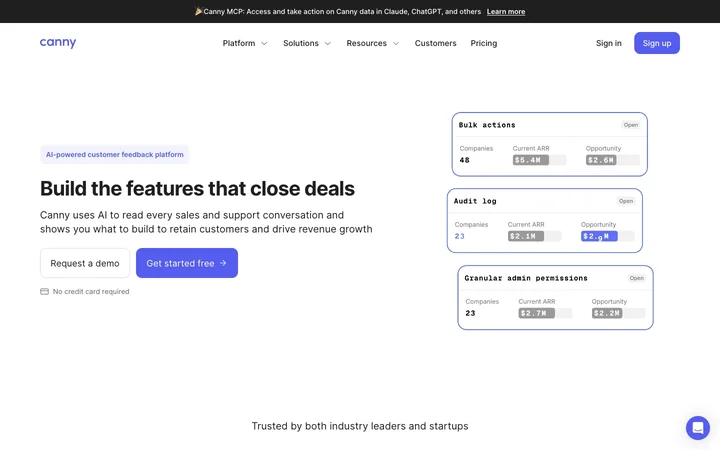Follow the Learn more banner link

pos(506,12)
